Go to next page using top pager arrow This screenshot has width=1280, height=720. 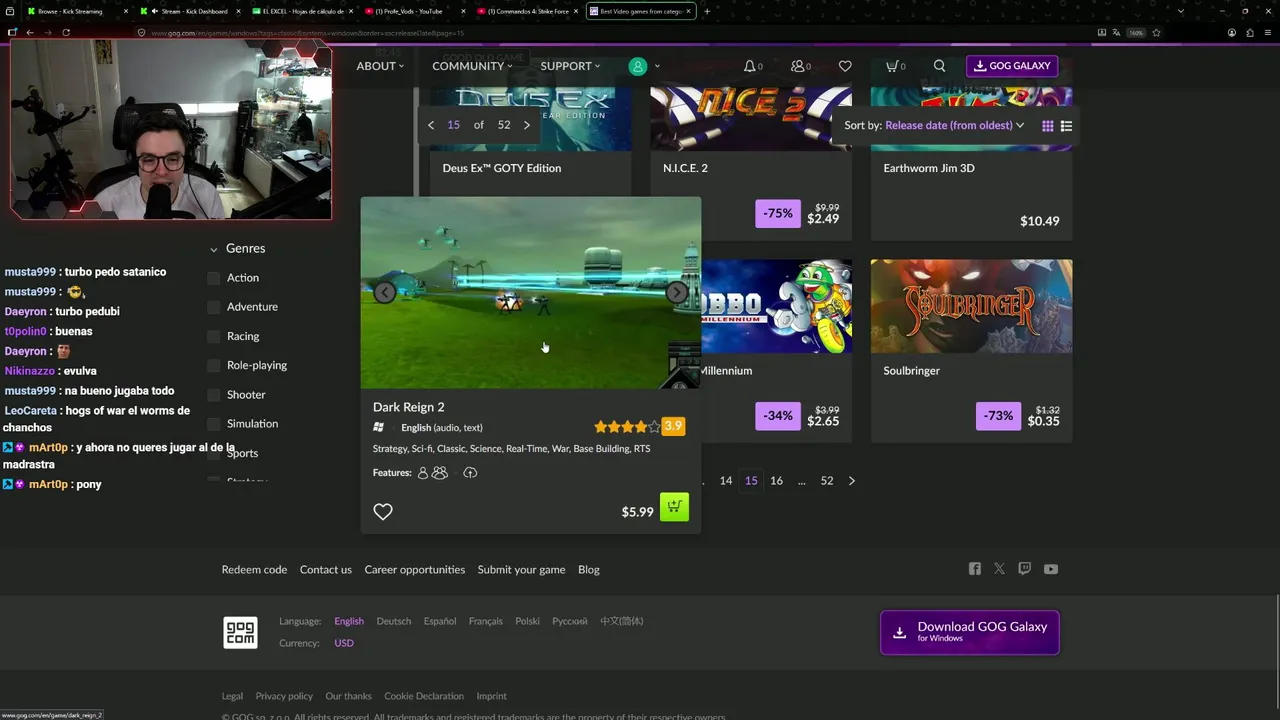pos(527,125)
